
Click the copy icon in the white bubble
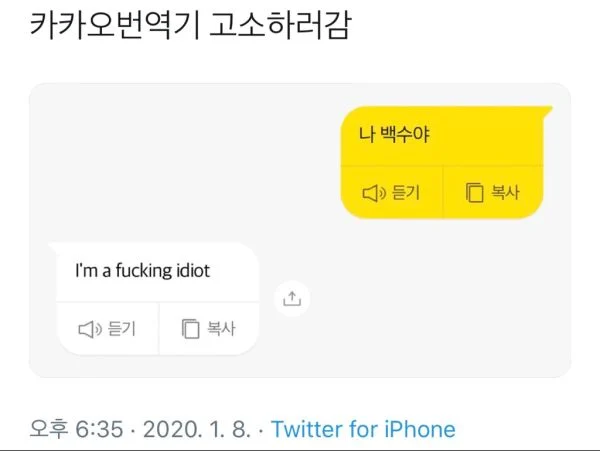click(190, 328)
